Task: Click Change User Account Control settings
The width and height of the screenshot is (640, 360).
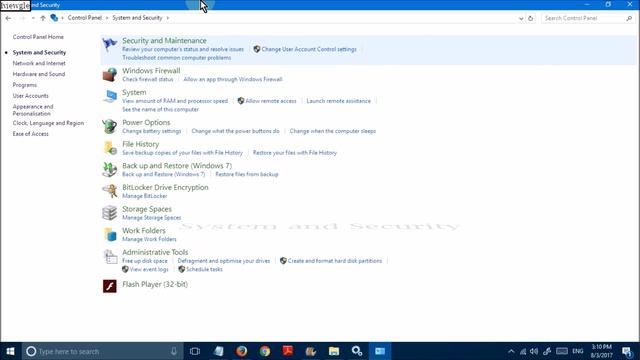Action: [309, 49]
